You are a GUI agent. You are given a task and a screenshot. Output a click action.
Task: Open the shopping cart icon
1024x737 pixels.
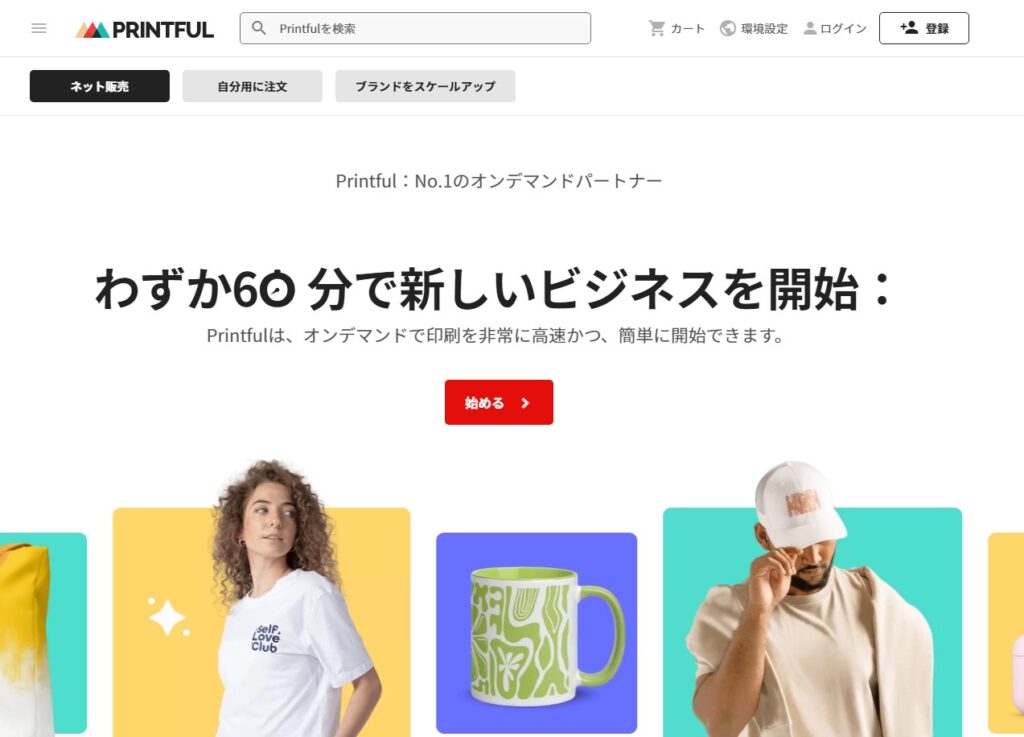pos(656,28)
